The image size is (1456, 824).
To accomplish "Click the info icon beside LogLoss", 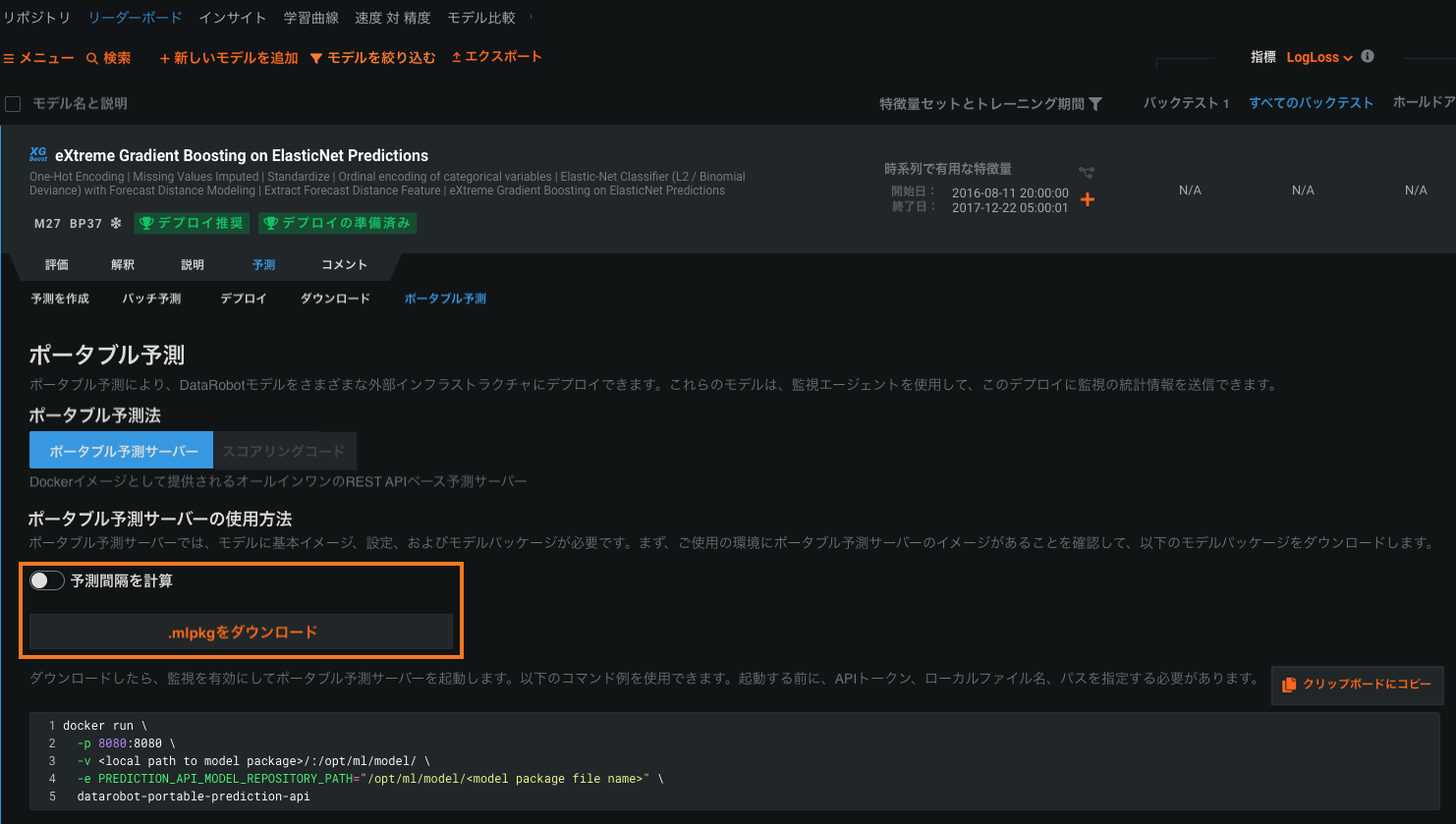I will coord(1368,57).
